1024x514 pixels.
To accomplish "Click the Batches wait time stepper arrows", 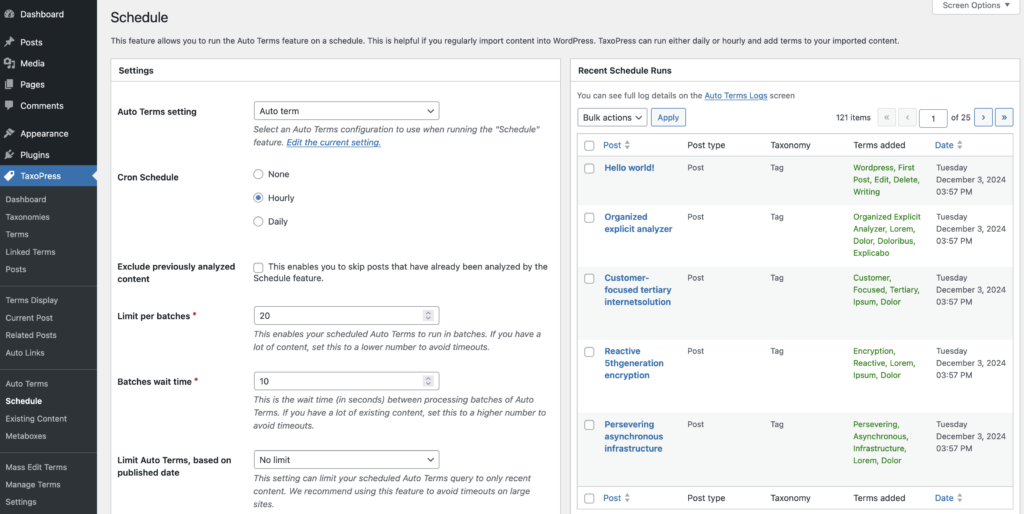I will (x=428, y=381).
